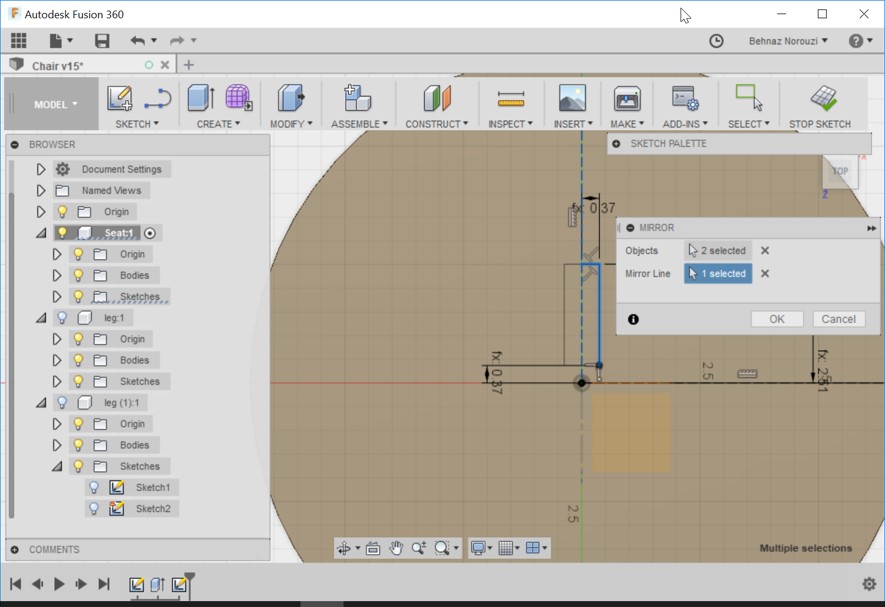Click the 3D Print make icon
The height and width of the screenshot is (607, 885).
[627, 99]
